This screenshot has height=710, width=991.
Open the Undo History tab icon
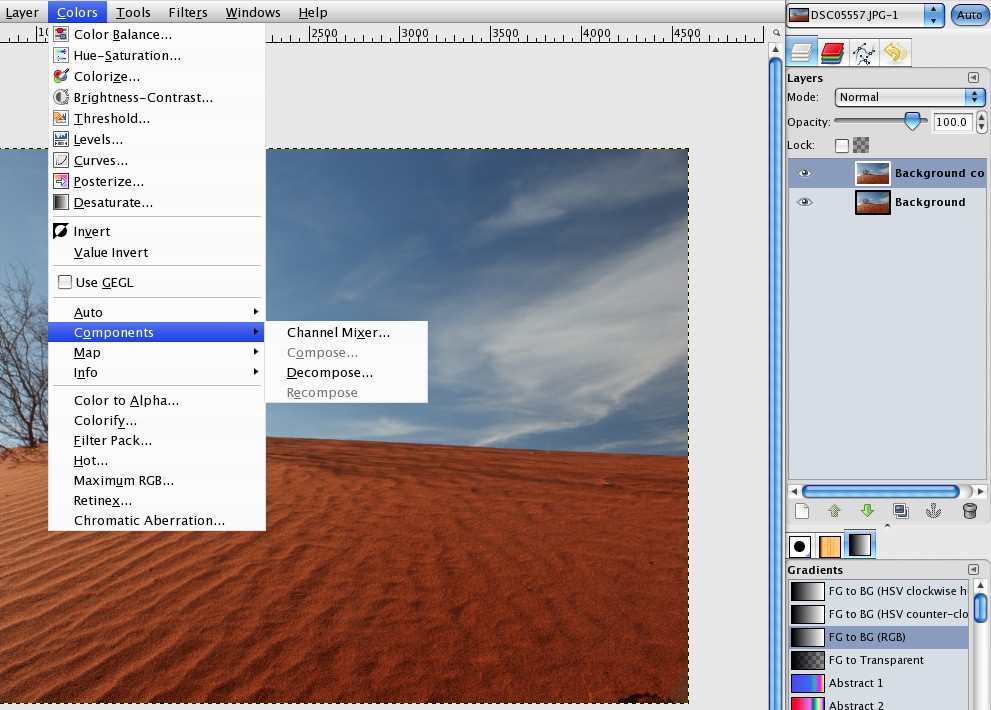(894, 52)
